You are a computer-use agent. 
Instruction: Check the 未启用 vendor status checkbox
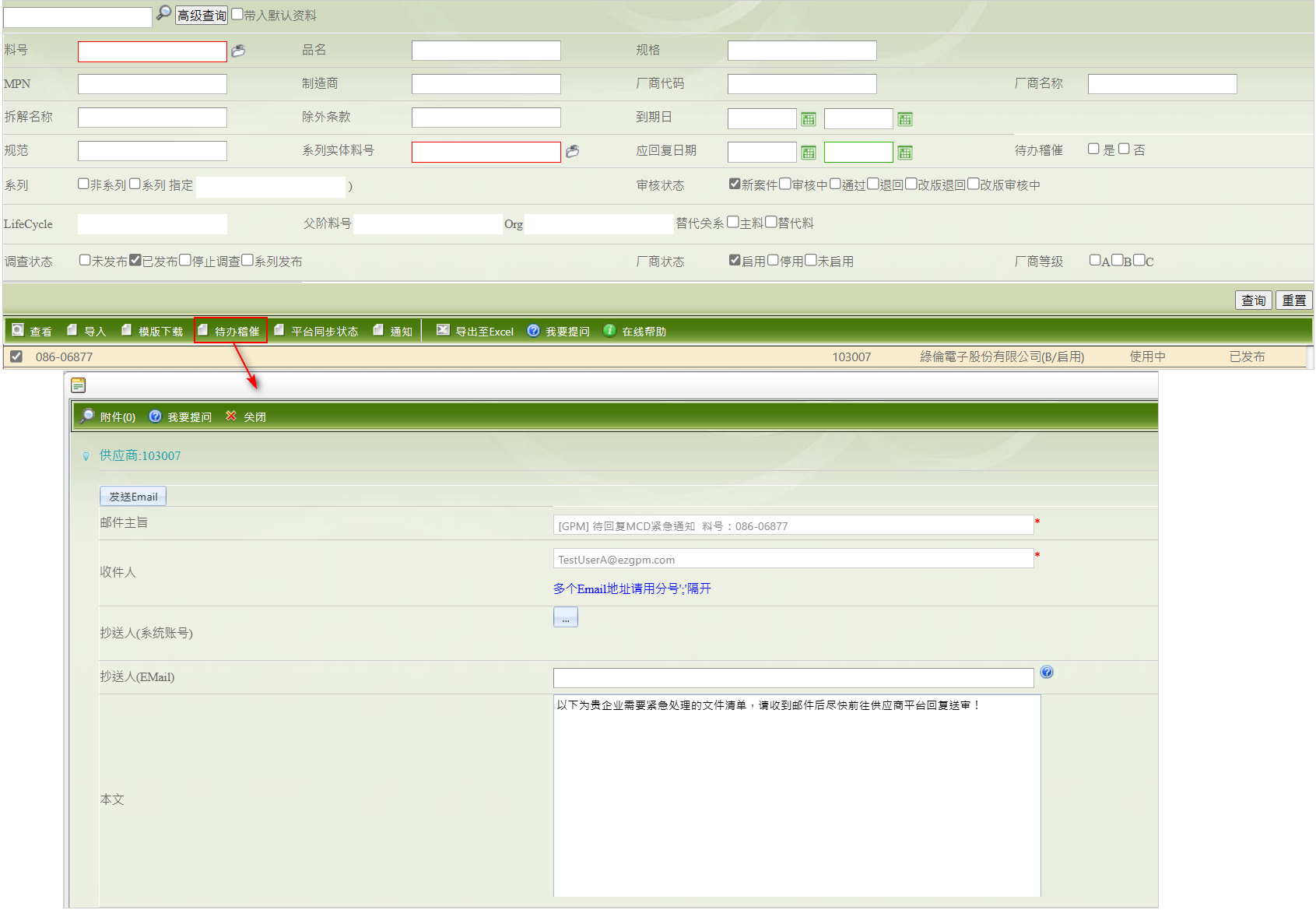811,260
